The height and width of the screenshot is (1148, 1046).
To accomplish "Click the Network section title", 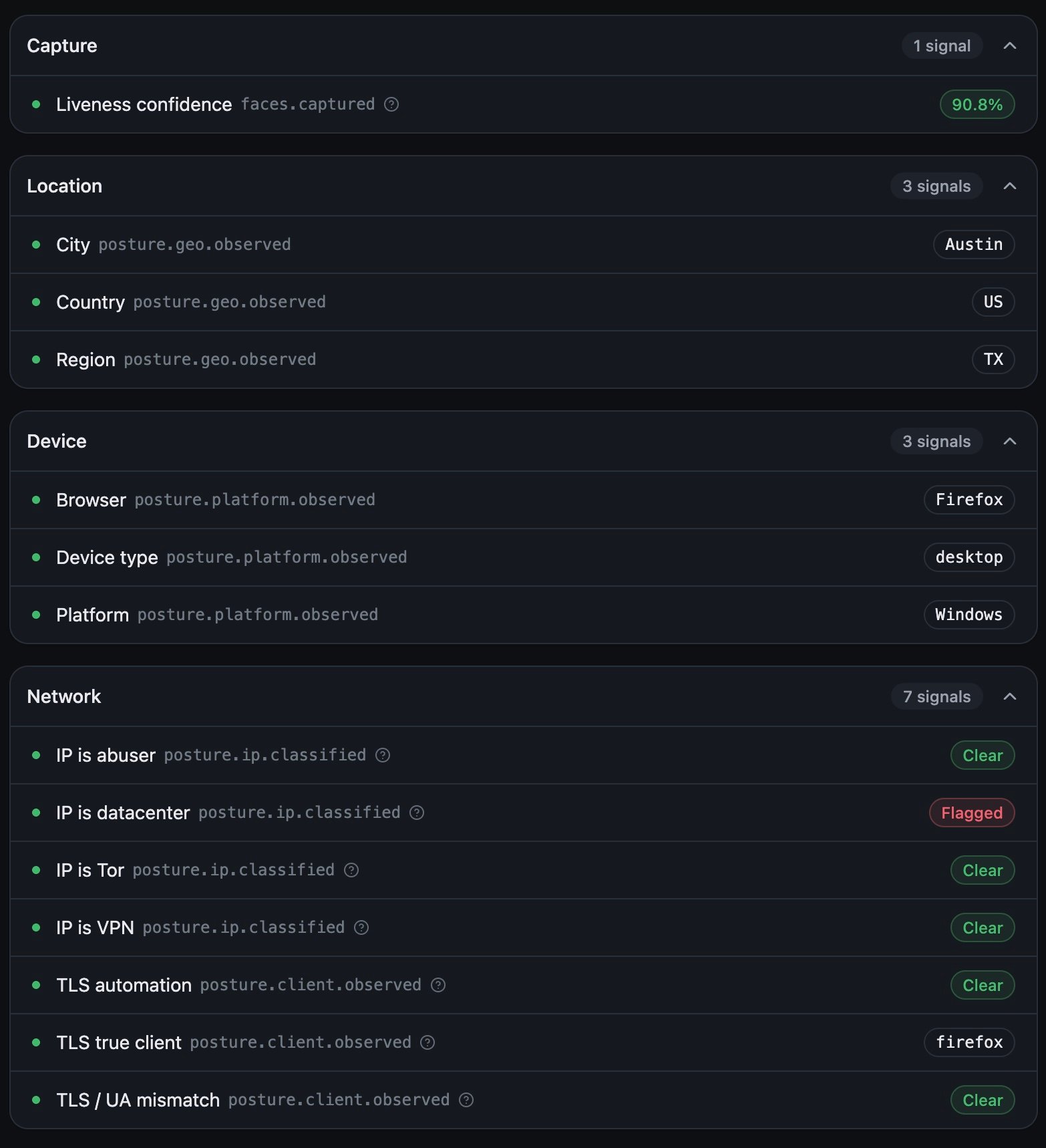I will (x=64, y=696).
